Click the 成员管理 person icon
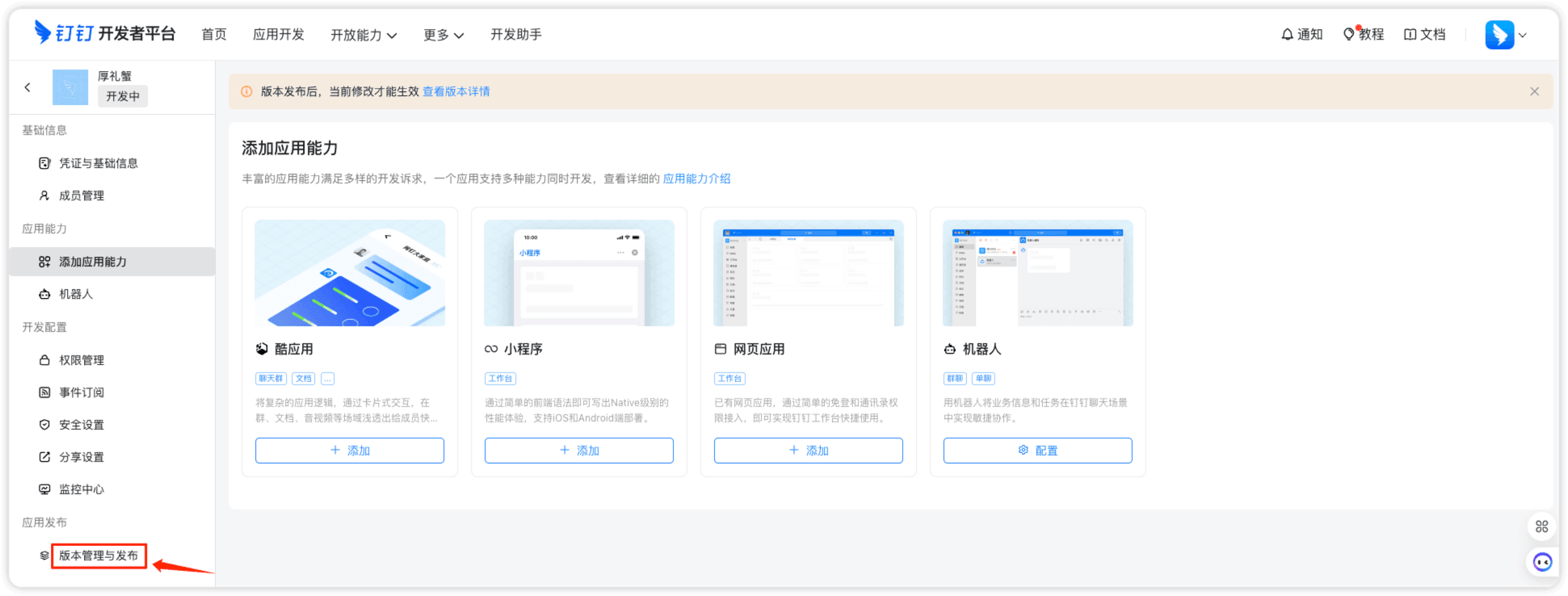The height and width of the screenshot is (596, 1568). (x=44, y=195)
